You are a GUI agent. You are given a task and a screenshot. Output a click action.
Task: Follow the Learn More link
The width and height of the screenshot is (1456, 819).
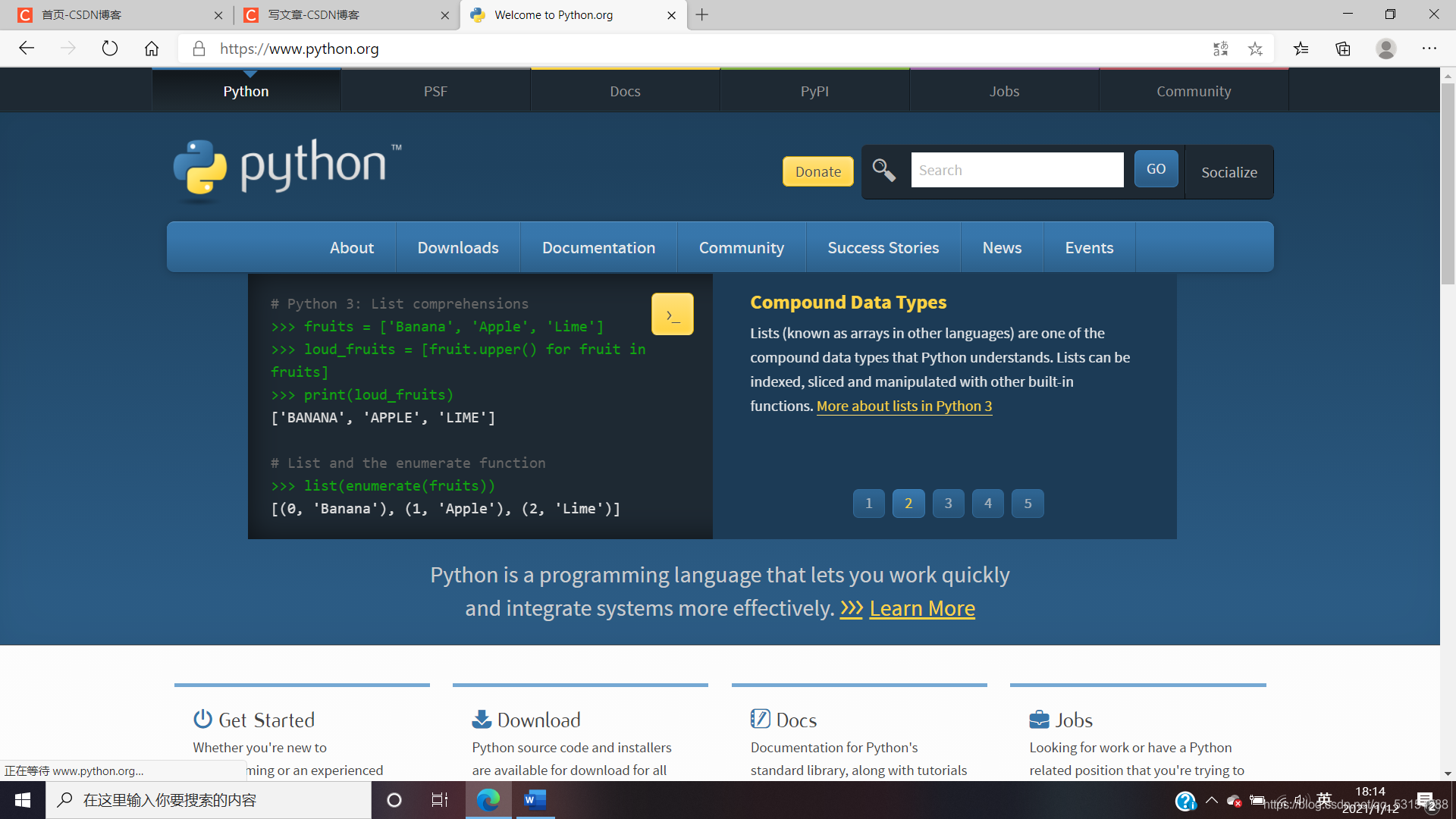(922, 608)
